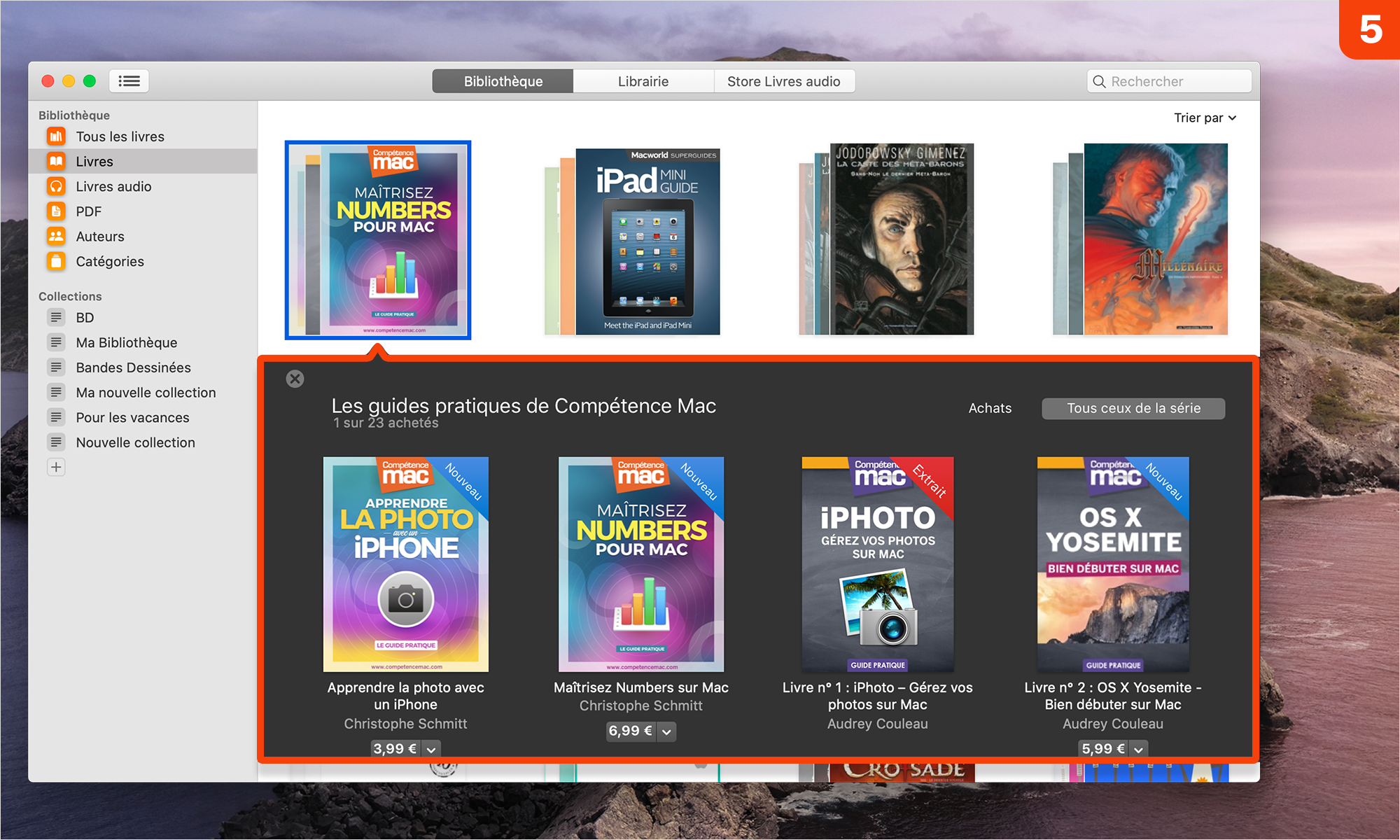Switch to the Achats filter

point(990,408)
